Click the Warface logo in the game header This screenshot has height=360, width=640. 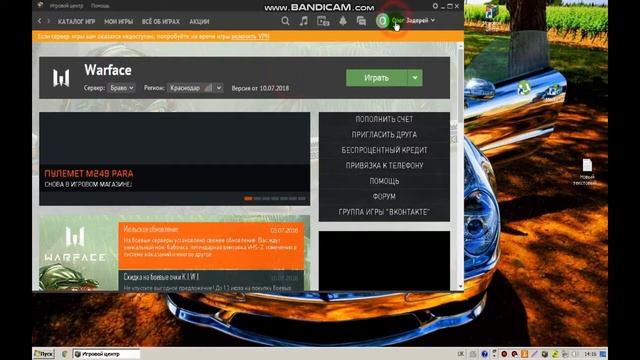click(61, 78)
